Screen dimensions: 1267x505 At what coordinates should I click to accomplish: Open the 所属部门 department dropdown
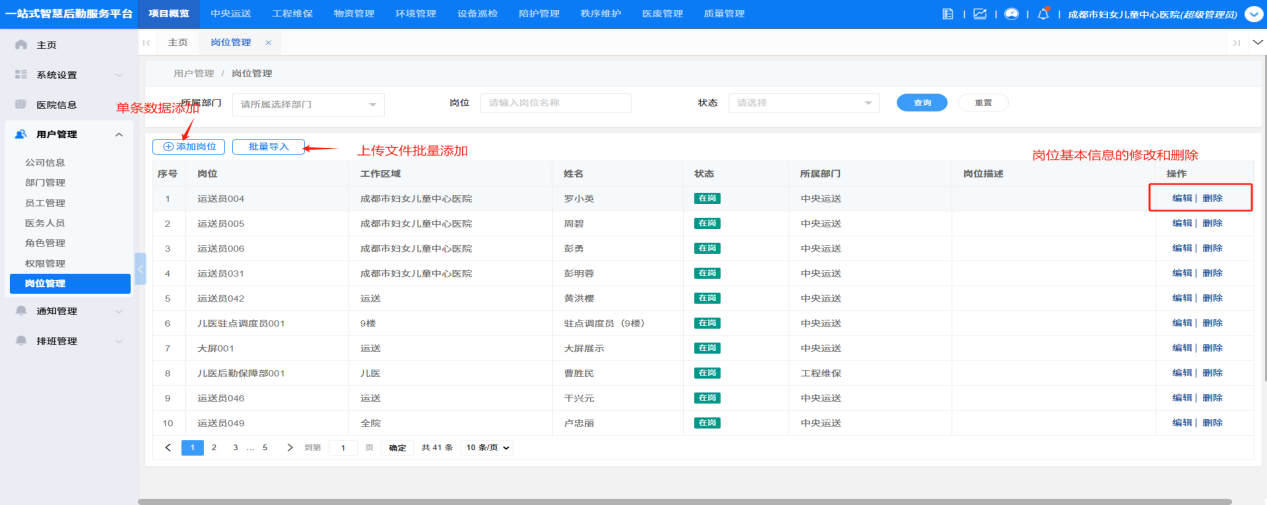pos(308,103)
